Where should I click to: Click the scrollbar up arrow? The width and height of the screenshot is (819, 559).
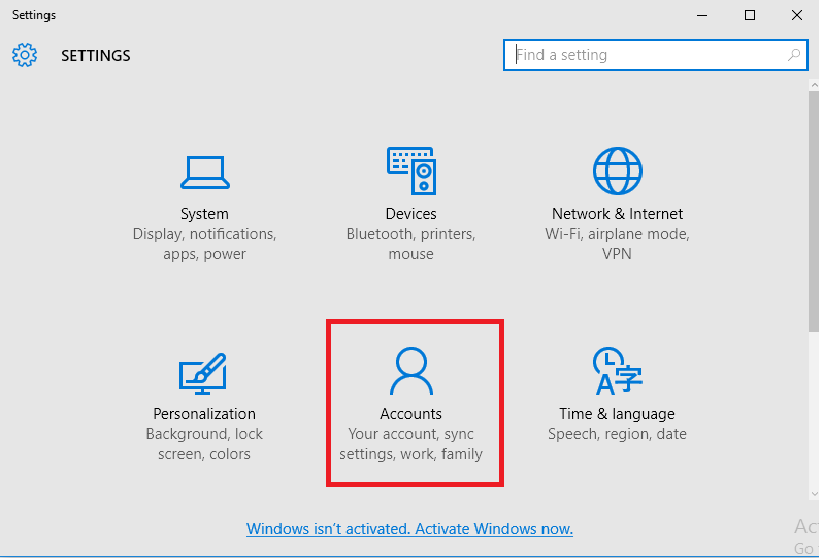(x=814, y=85)
